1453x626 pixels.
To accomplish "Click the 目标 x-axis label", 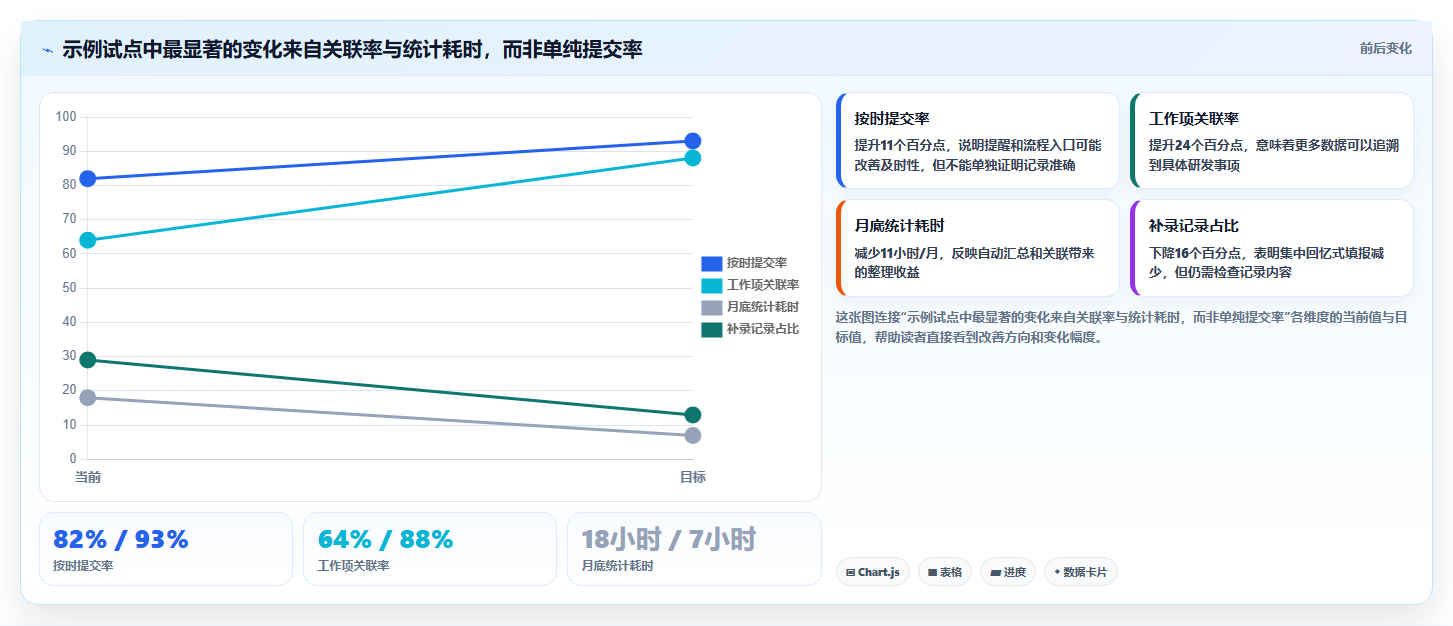I will [x=693, y=477].
